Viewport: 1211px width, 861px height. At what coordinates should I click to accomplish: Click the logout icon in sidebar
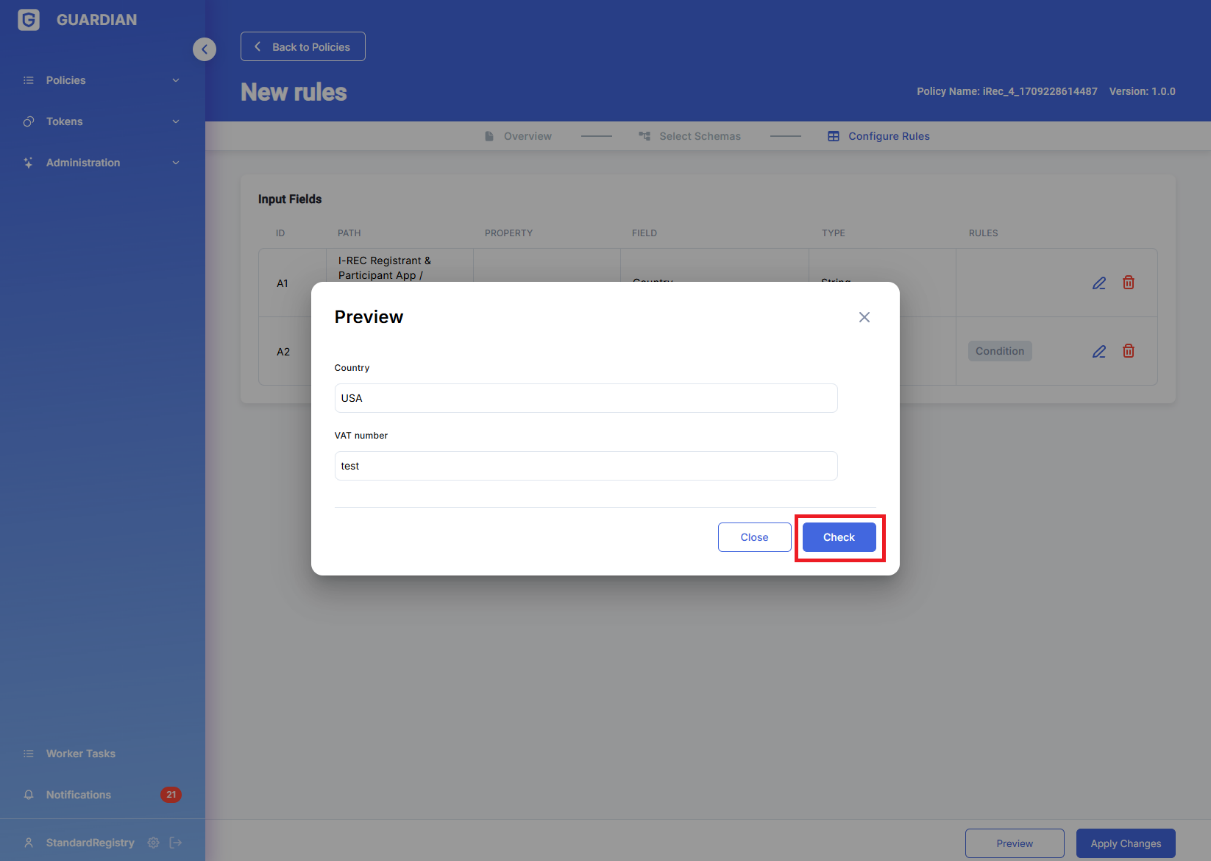click(x=176, y=843)
